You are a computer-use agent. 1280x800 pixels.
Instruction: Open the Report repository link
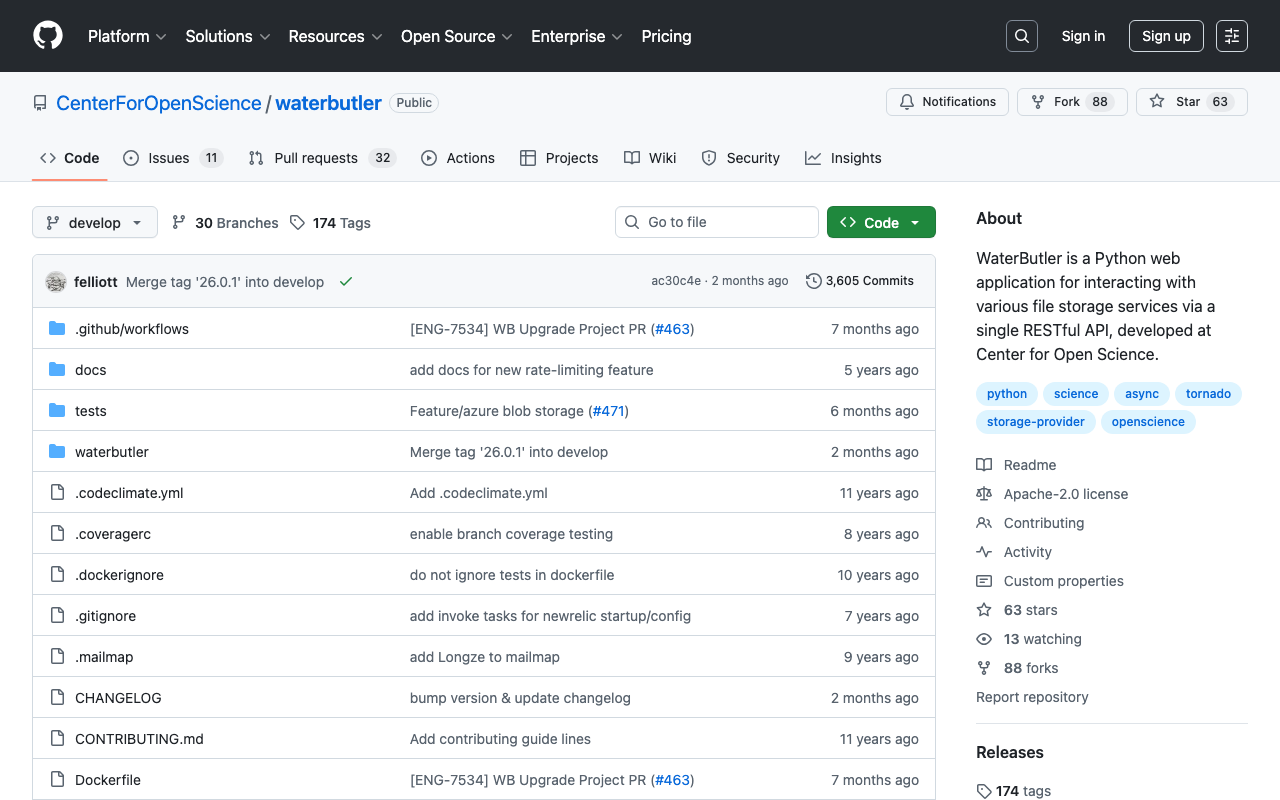tap(1032, 696)
